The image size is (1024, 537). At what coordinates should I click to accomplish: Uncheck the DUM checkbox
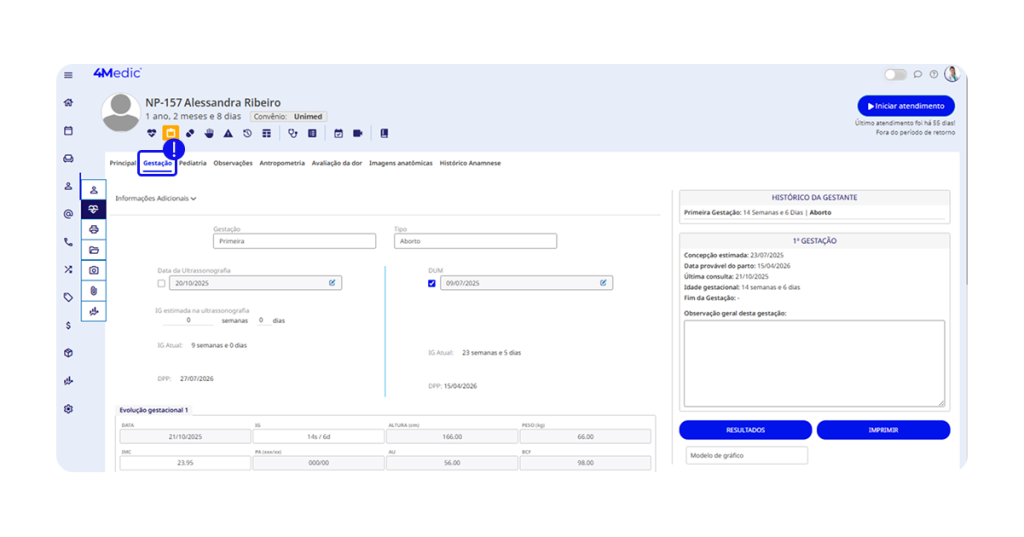click(x=432, y=284)
